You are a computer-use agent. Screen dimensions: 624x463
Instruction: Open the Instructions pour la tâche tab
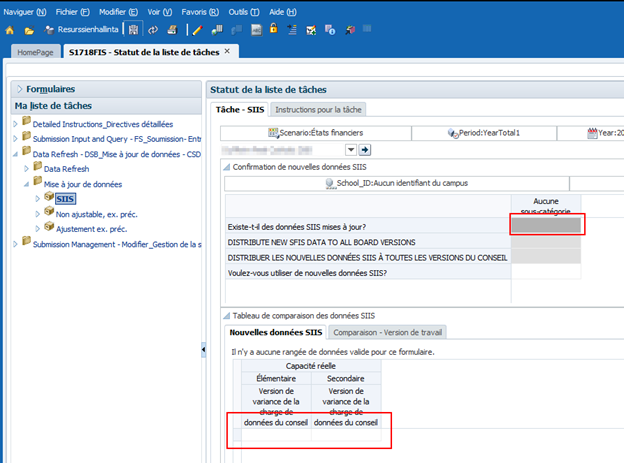coord(319,109)
